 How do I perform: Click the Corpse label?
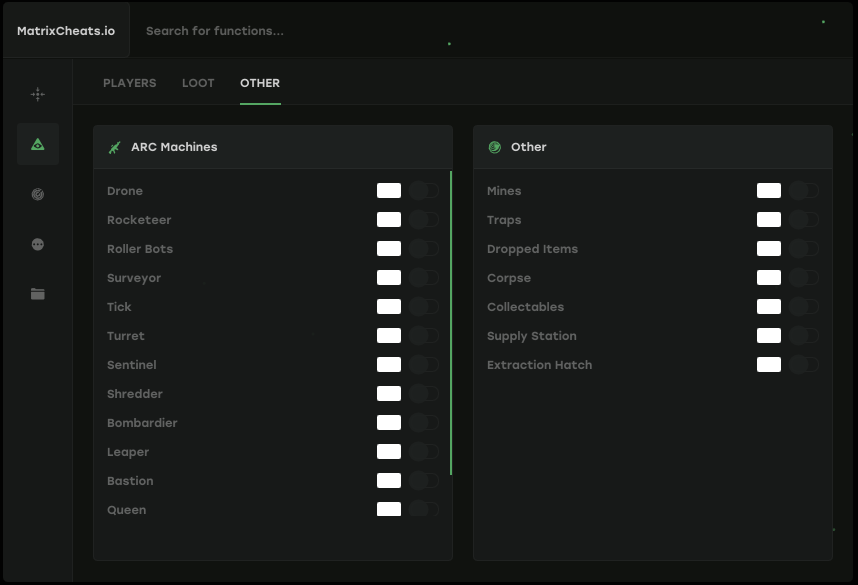[509, 278]
